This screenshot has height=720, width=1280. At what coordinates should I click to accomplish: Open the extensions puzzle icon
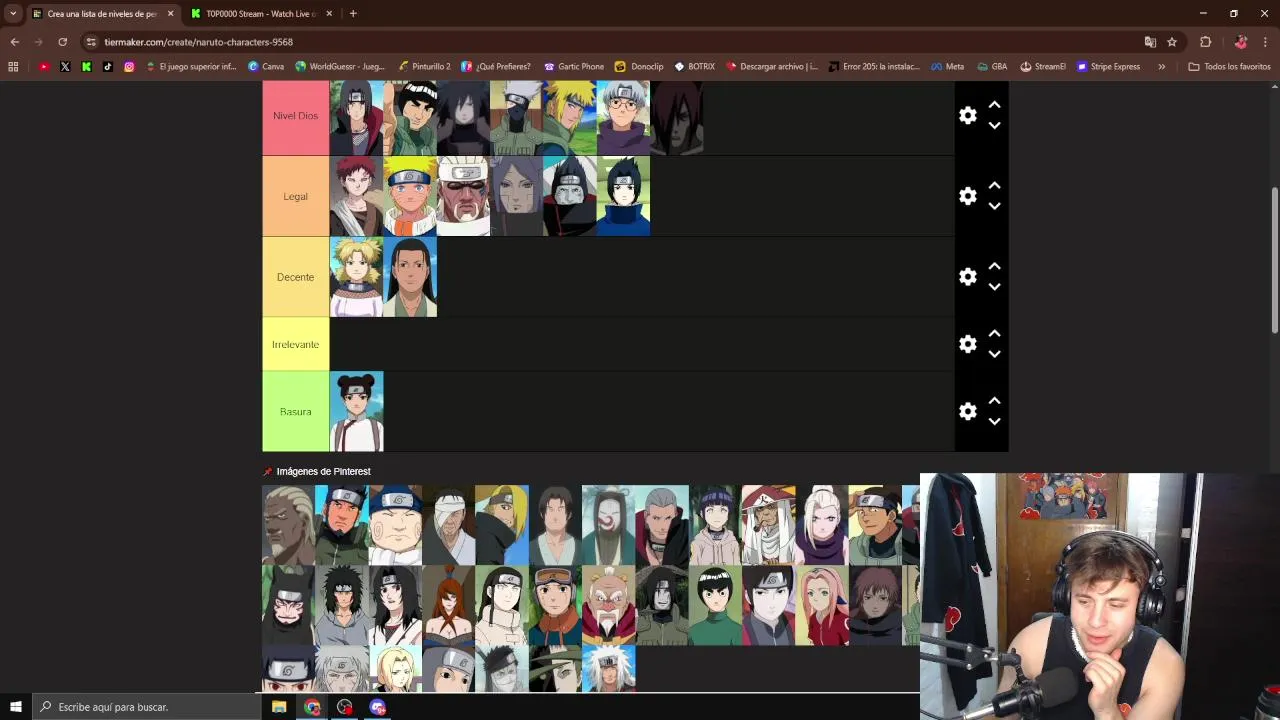tap(1205, 42)
